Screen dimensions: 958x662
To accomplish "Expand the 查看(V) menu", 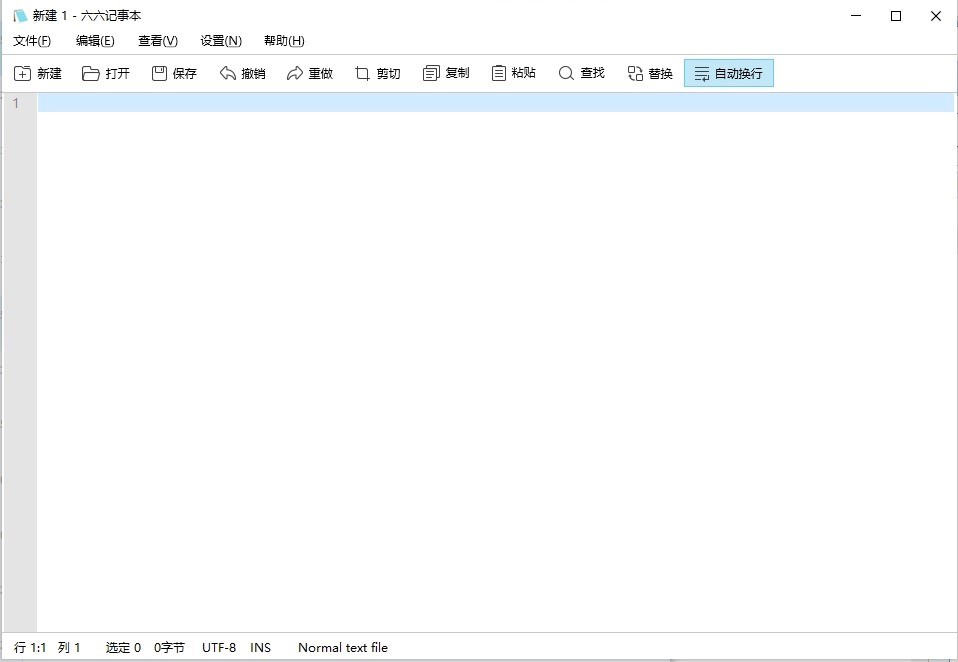I will click(158, 41).
